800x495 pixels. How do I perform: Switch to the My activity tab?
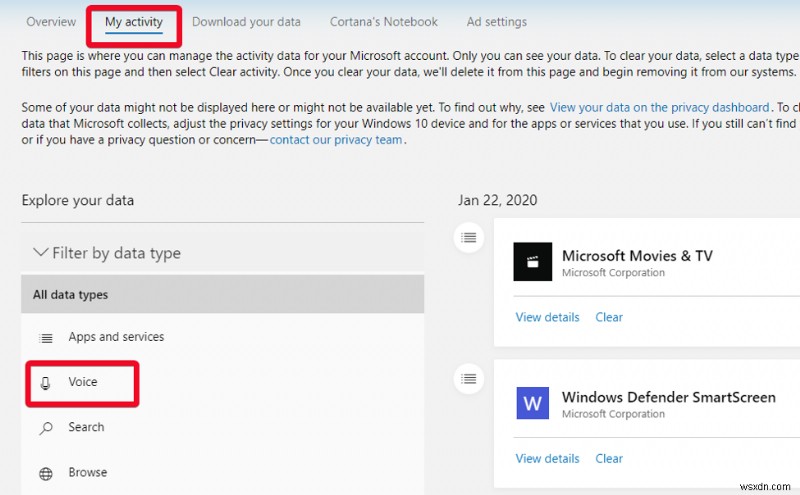(x=133, y=21)
